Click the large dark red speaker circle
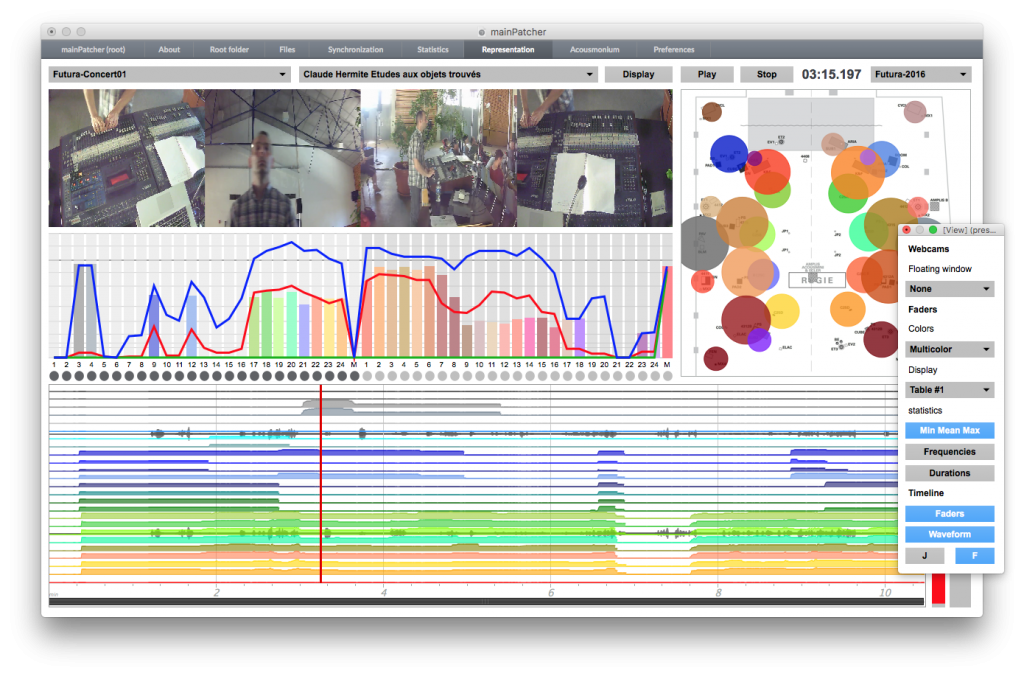Image resolution: width=1024 pixels, height=676 pixels. [x=746, y=321]
